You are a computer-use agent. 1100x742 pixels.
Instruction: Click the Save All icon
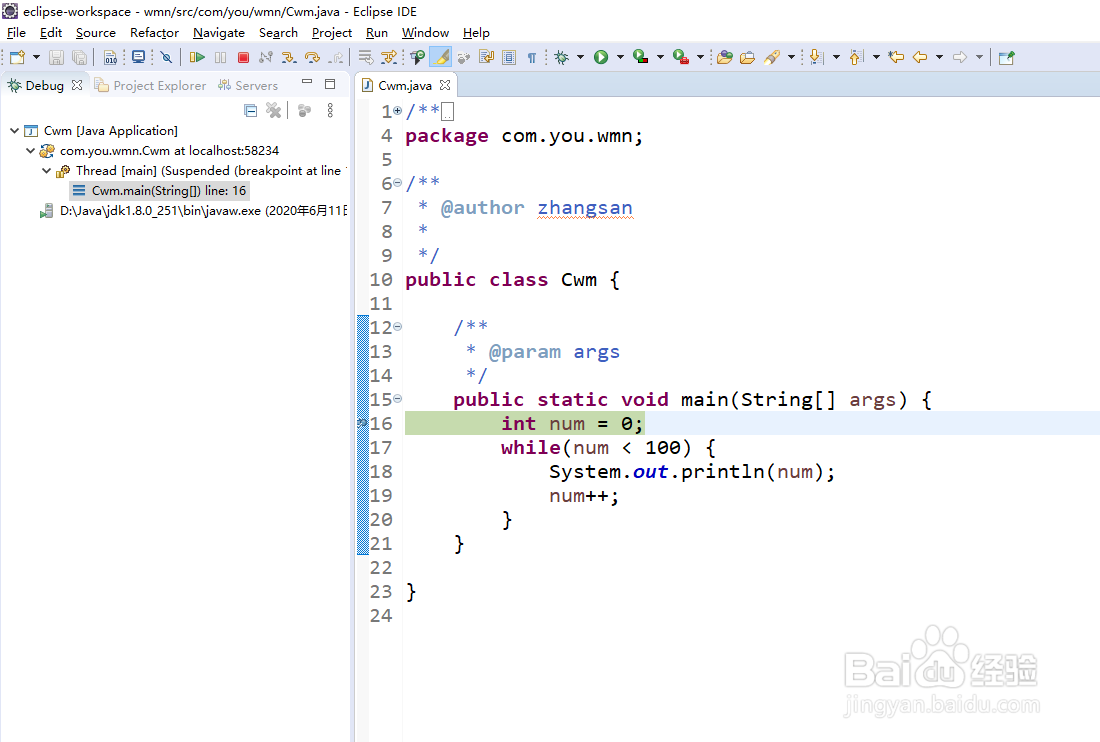click(79, 57)
